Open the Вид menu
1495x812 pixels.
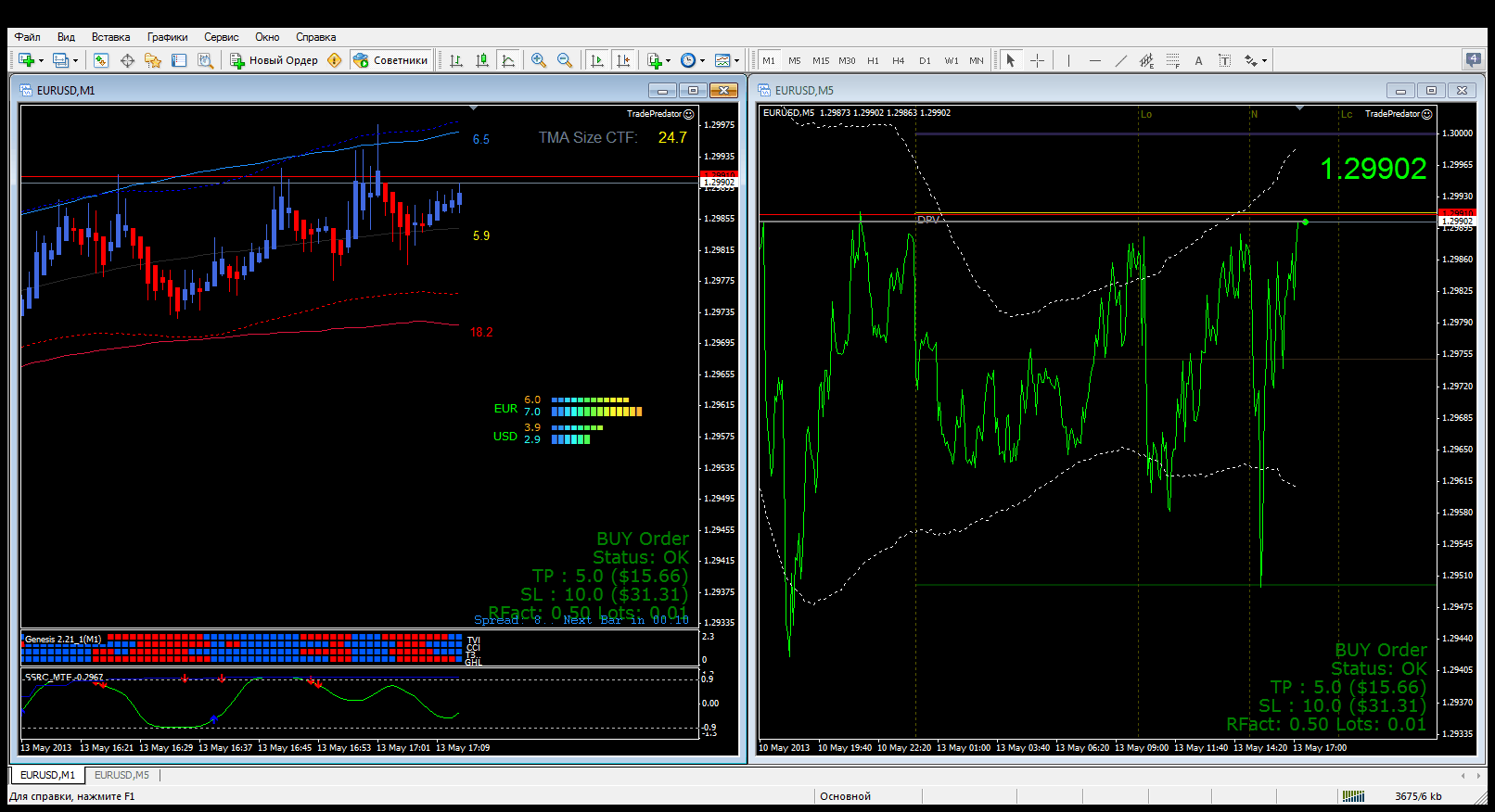pyautogui.click(x=66, y=37)
